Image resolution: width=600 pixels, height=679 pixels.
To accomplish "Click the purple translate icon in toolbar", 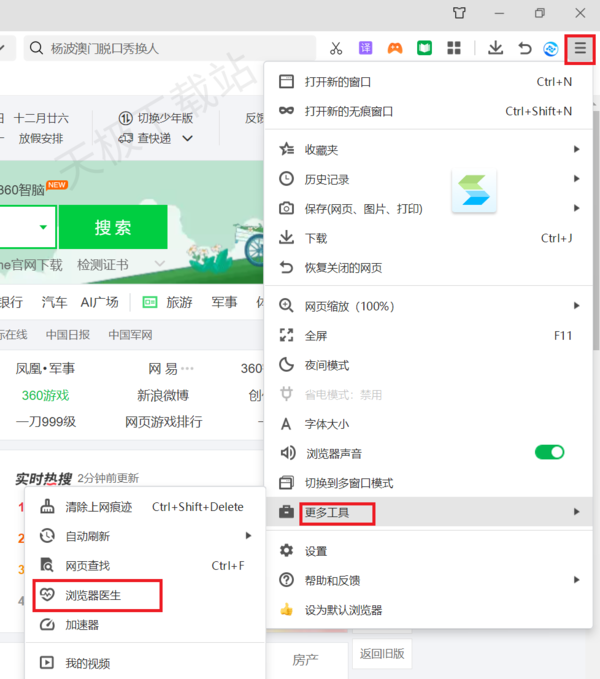I will [366, 48].
